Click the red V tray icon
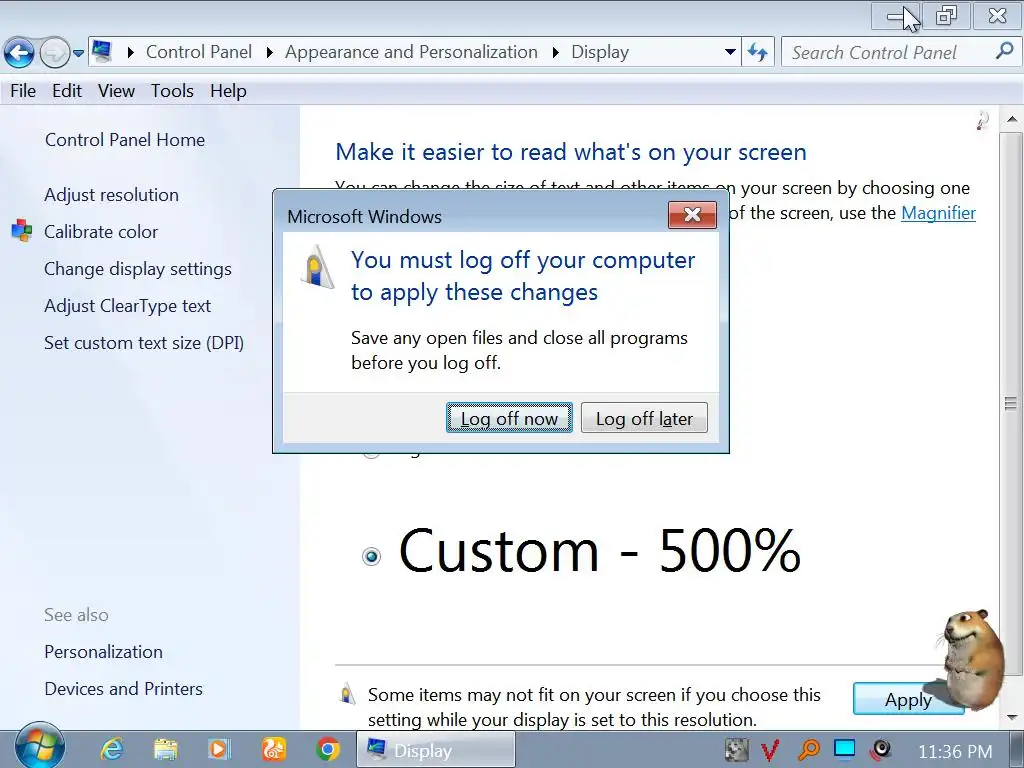 tap(771, 750)
